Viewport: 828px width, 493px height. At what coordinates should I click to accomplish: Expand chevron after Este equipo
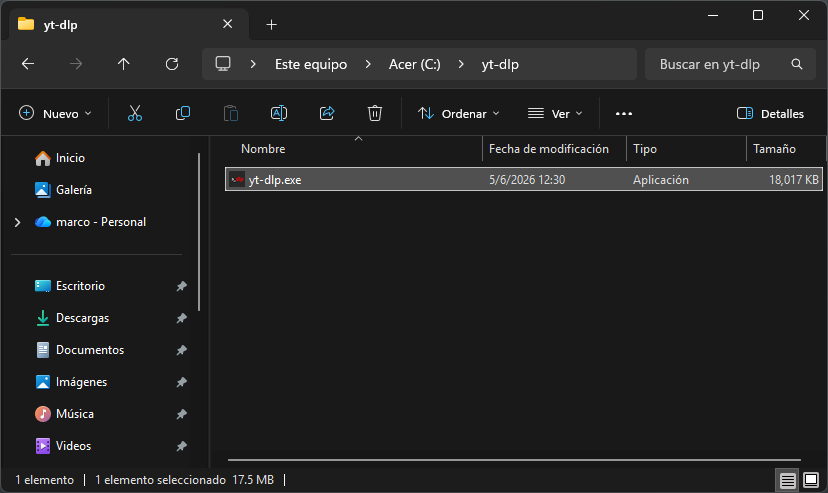tap(368, 64)
